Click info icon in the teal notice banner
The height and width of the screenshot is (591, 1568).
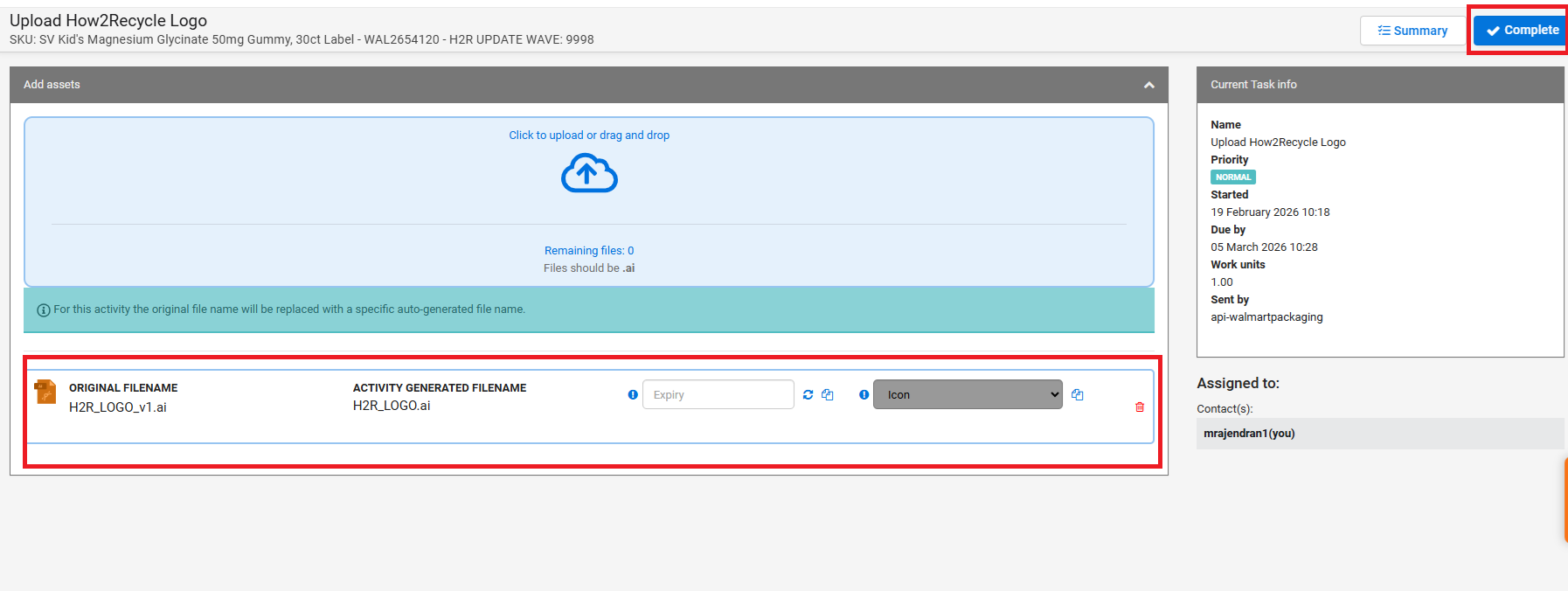[x=43, y=310]
